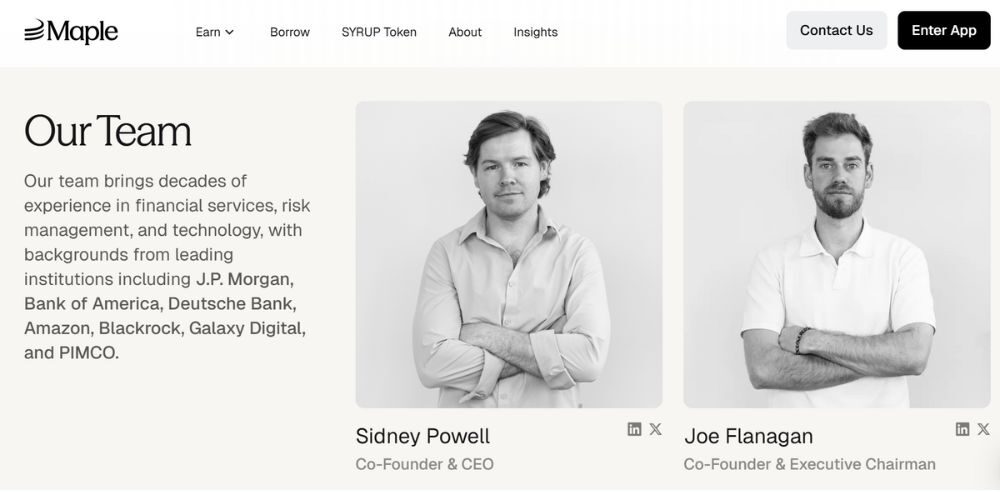Click the team description paragraph mentioning PIMCO

click(x=166, y=266)
